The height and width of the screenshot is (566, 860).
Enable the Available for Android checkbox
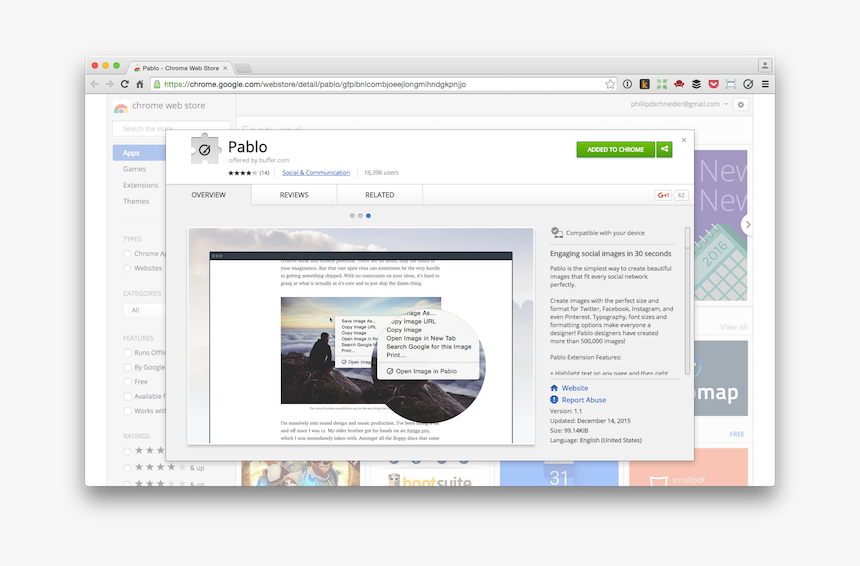pos(128,396)
